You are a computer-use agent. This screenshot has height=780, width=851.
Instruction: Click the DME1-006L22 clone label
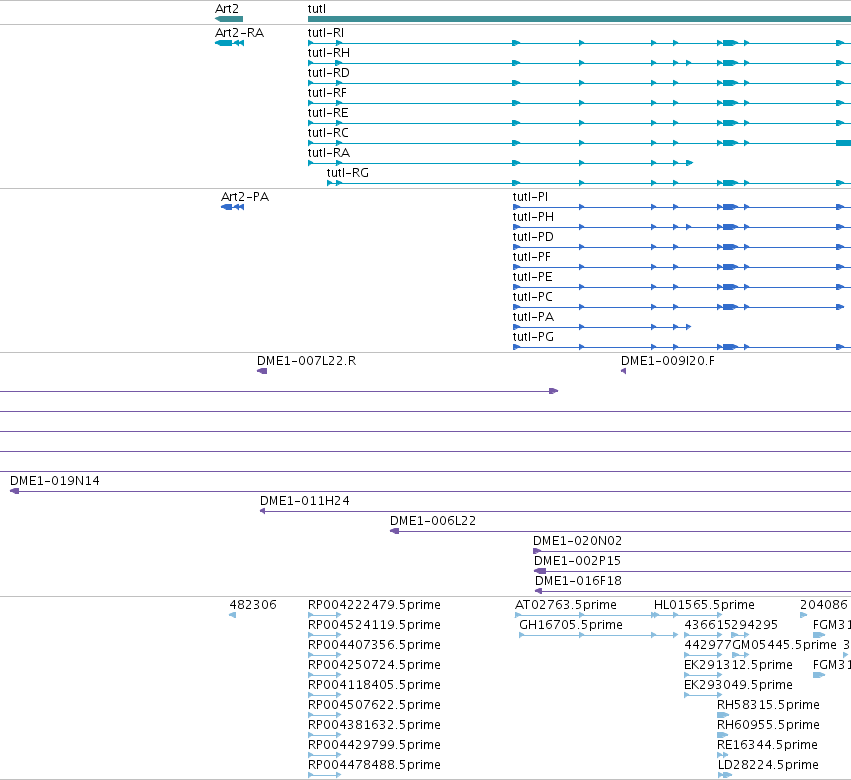click(x=433, y=521)
